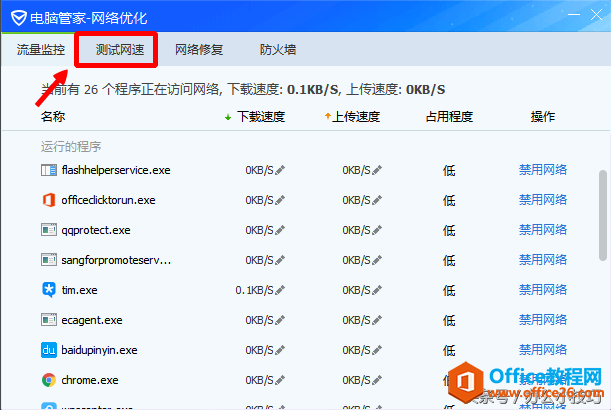This screenshot has width=611, height=410.
Task: Click tim.exe download speed 0.1KB/S
Action: (x=254, y=290)
